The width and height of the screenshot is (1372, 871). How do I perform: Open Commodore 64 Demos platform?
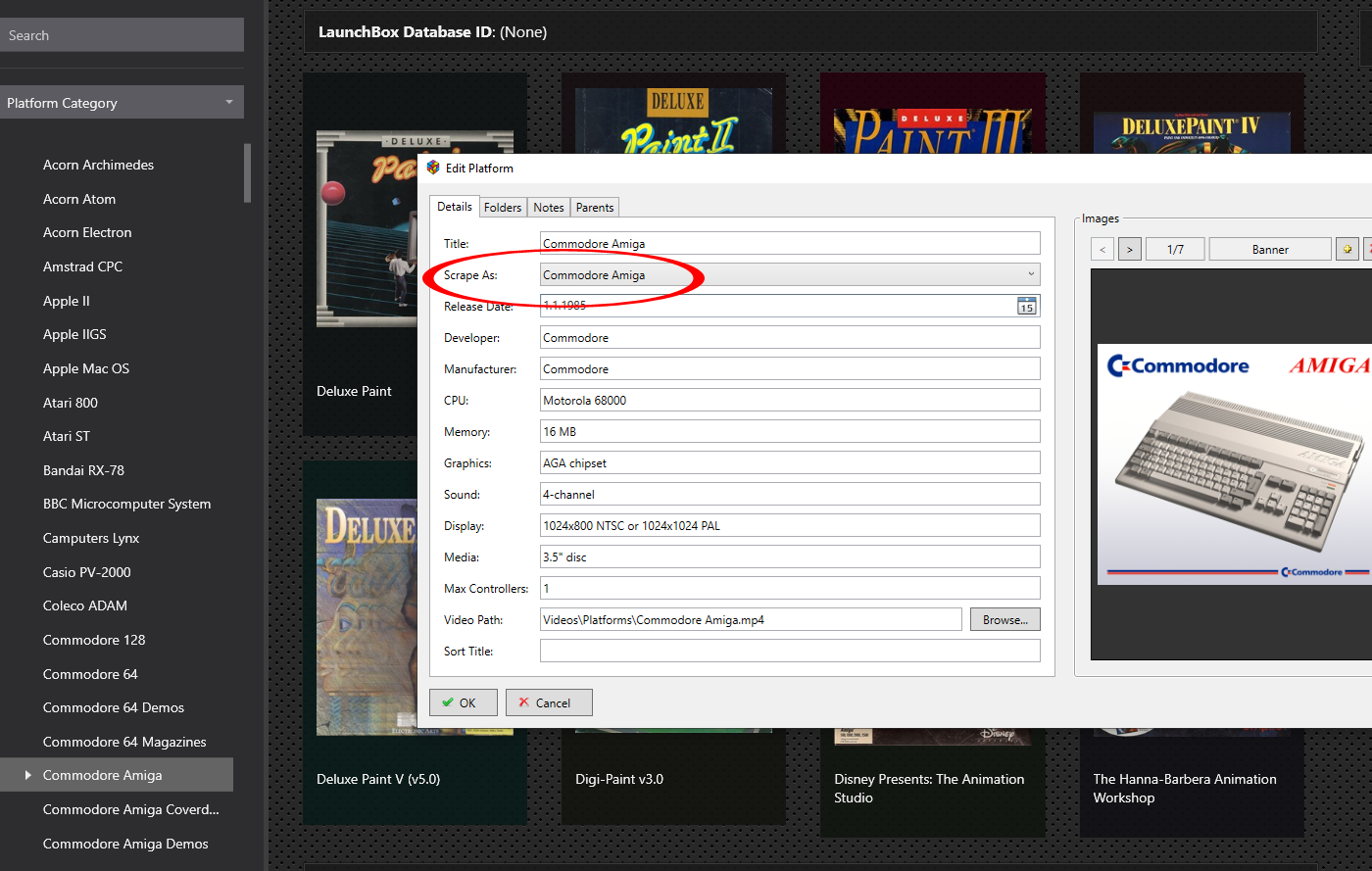(114, 707)
